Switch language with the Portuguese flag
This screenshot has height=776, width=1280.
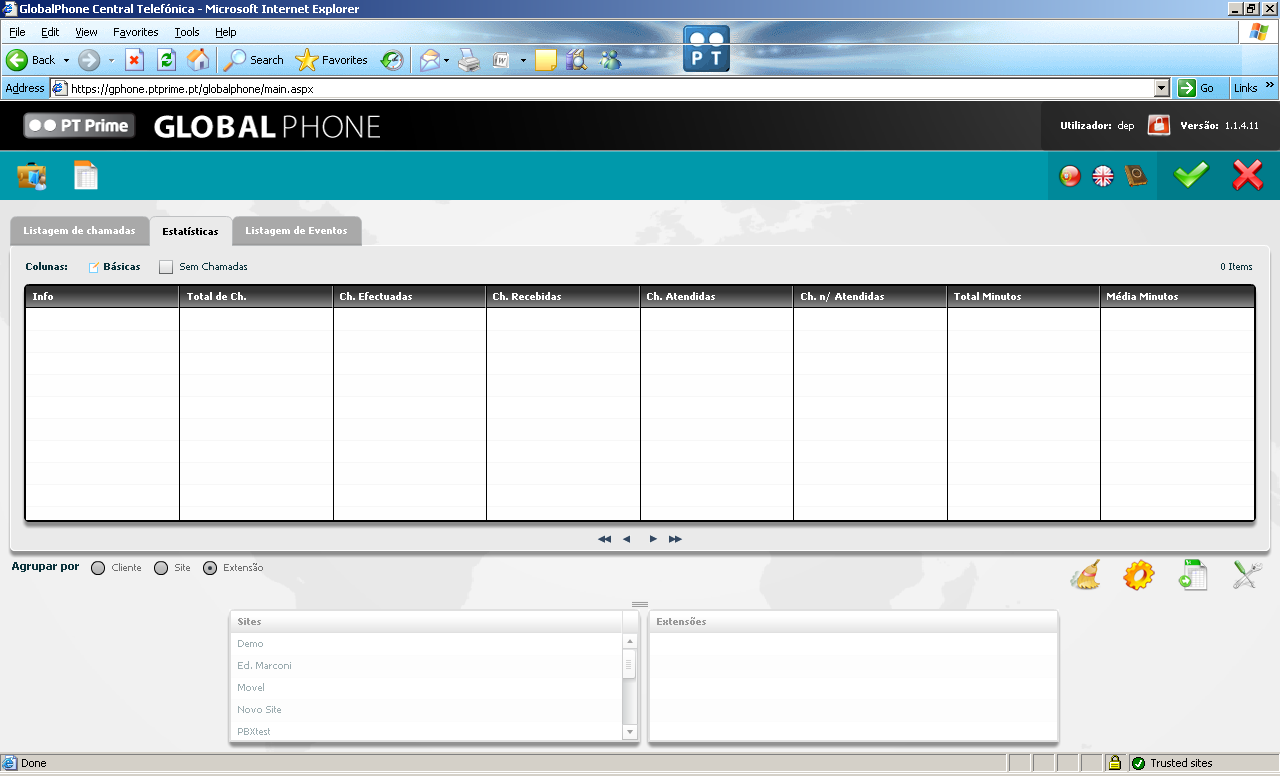coord(1070,176)
